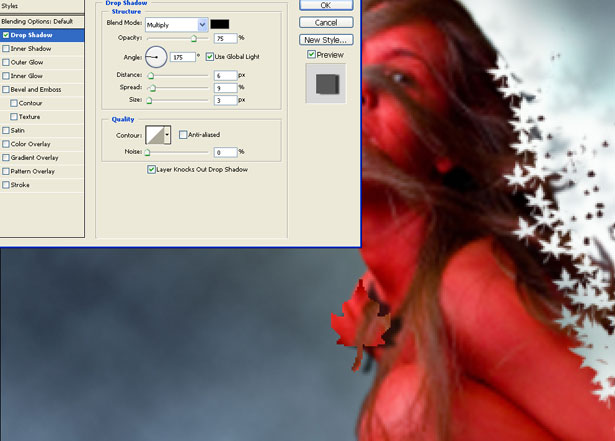Click the OK button

(x=326, y=5)
